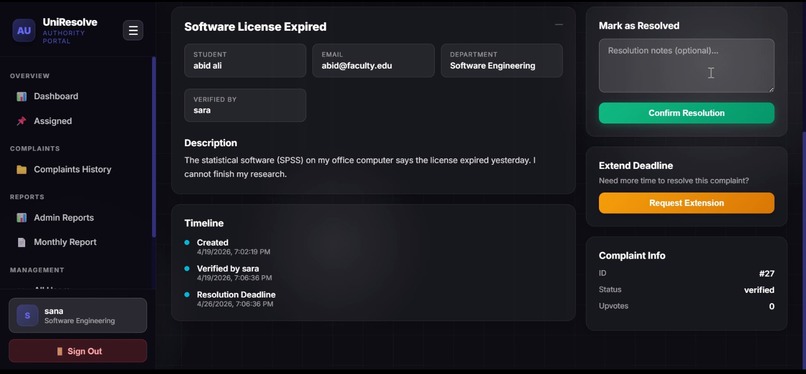Click the email abid@faculty.edu
Screen dimensions: 806x374
[x=357, y=66]
